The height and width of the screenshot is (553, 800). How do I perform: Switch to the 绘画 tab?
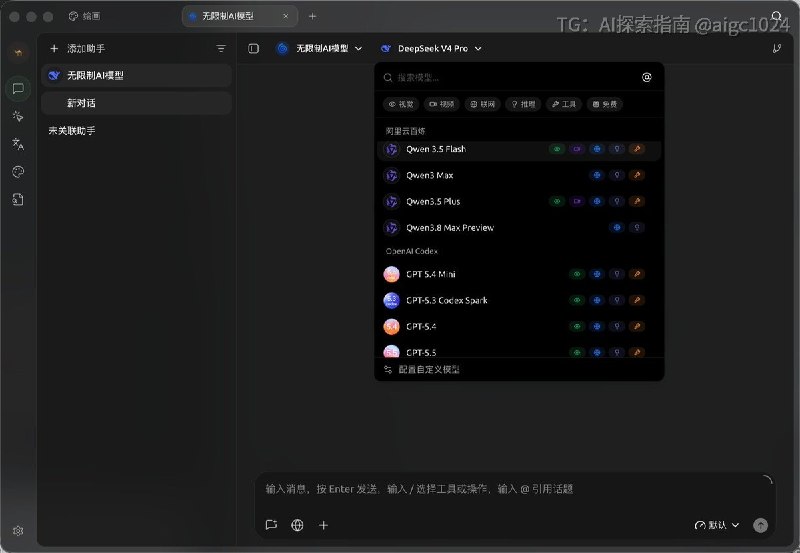tap(85, 16)
